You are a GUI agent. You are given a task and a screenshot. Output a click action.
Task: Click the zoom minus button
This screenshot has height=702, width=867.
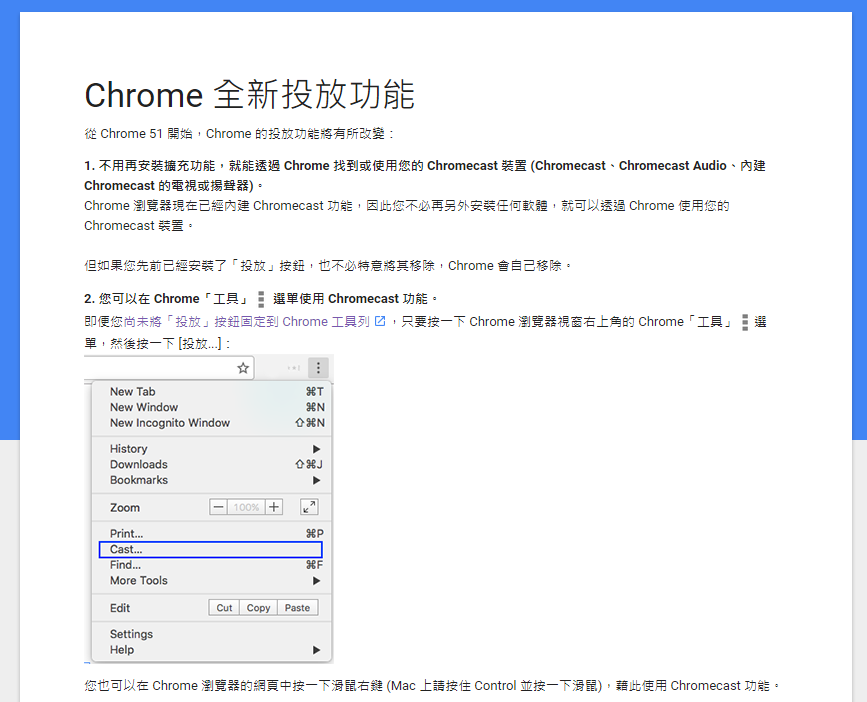pos(218,507)
